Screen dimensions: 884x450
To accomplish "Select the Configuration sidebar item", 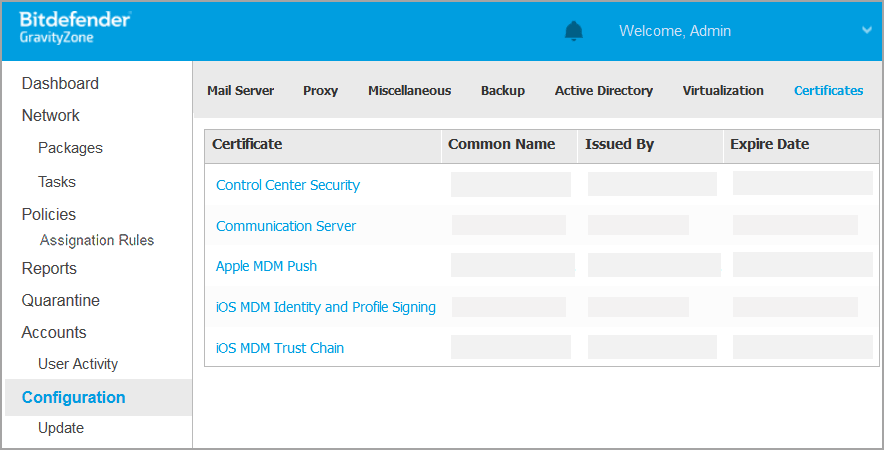I will (x=98, y=398).
